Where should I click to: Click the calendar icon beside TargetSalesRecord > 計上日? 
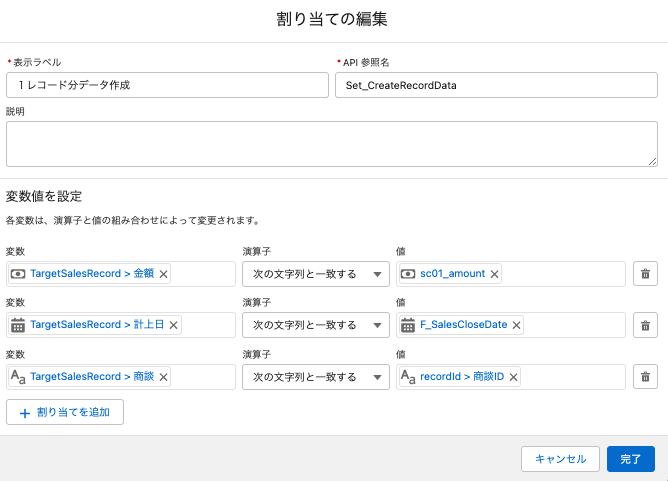point(18,325)
